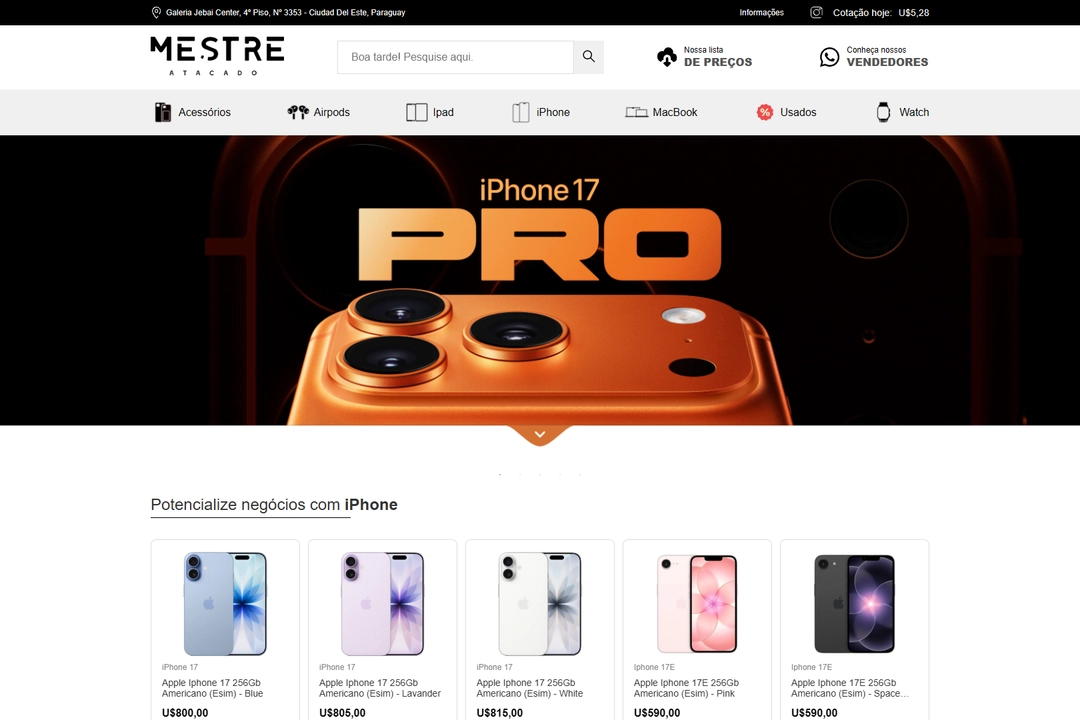Go to the MacBook category
Screen dimensions: 1080x720
pos(661,112)
